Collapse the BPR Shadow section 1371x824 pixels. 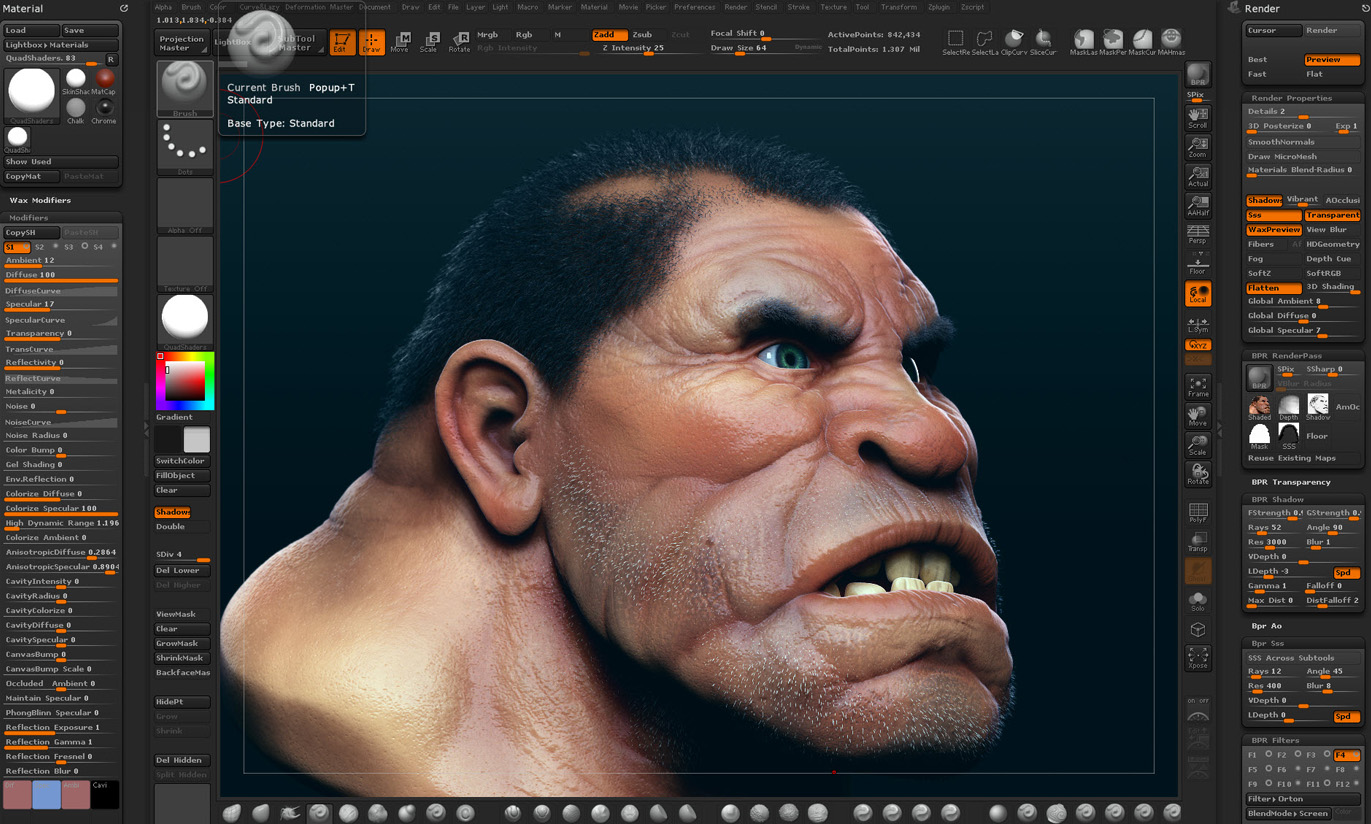point(1277,499)
